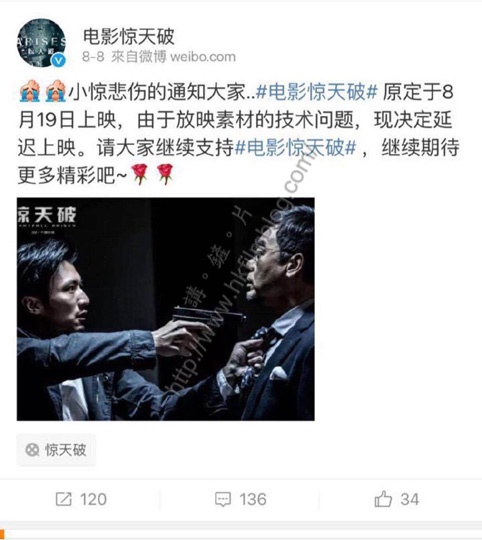Image resolution: width=482 pixels, height=540 pixels.
Task: Click the repost share icon
Action: 64,499
